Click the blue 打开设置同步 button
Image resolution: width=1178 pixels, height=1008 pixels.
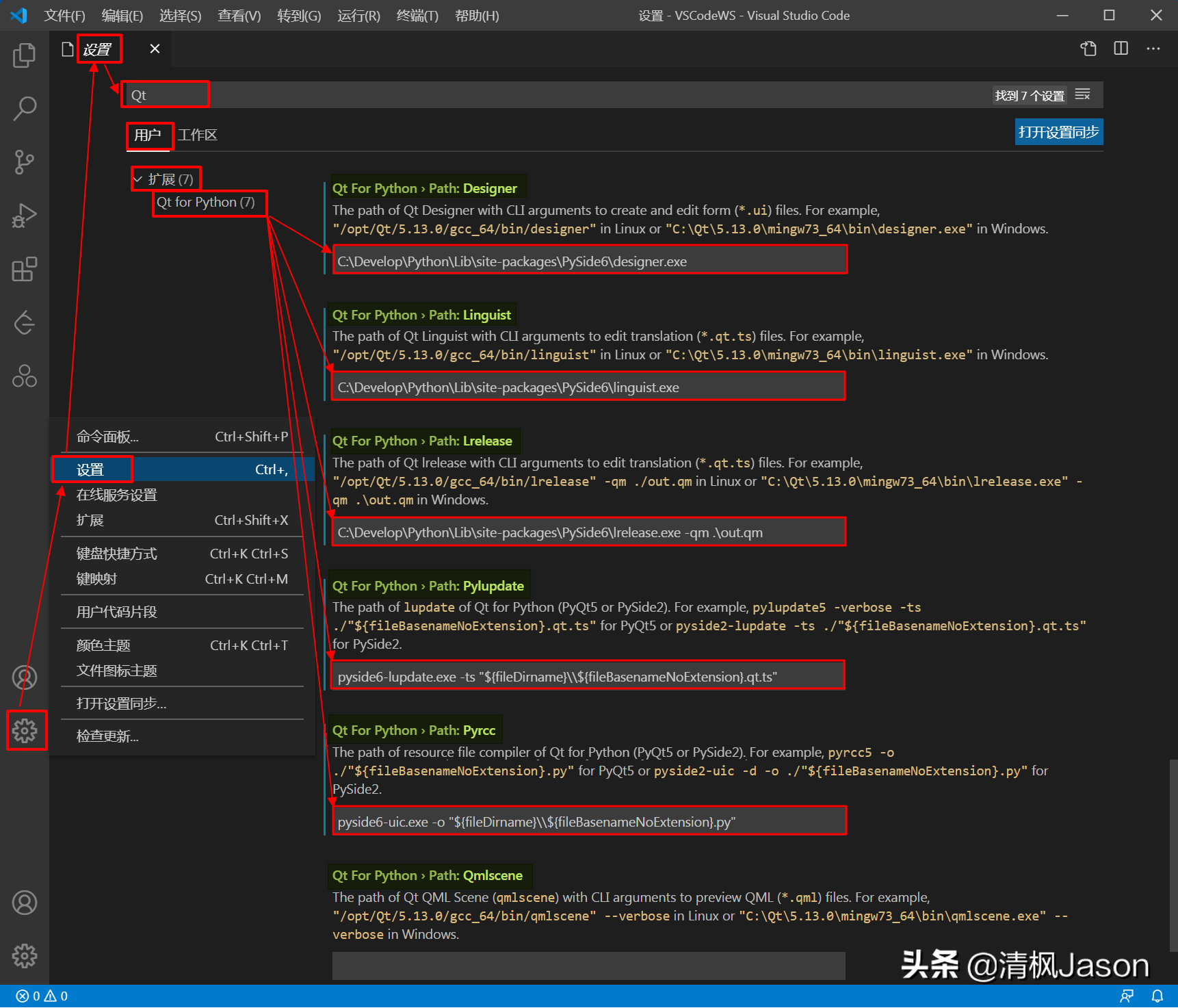[x=1059, y=132]
